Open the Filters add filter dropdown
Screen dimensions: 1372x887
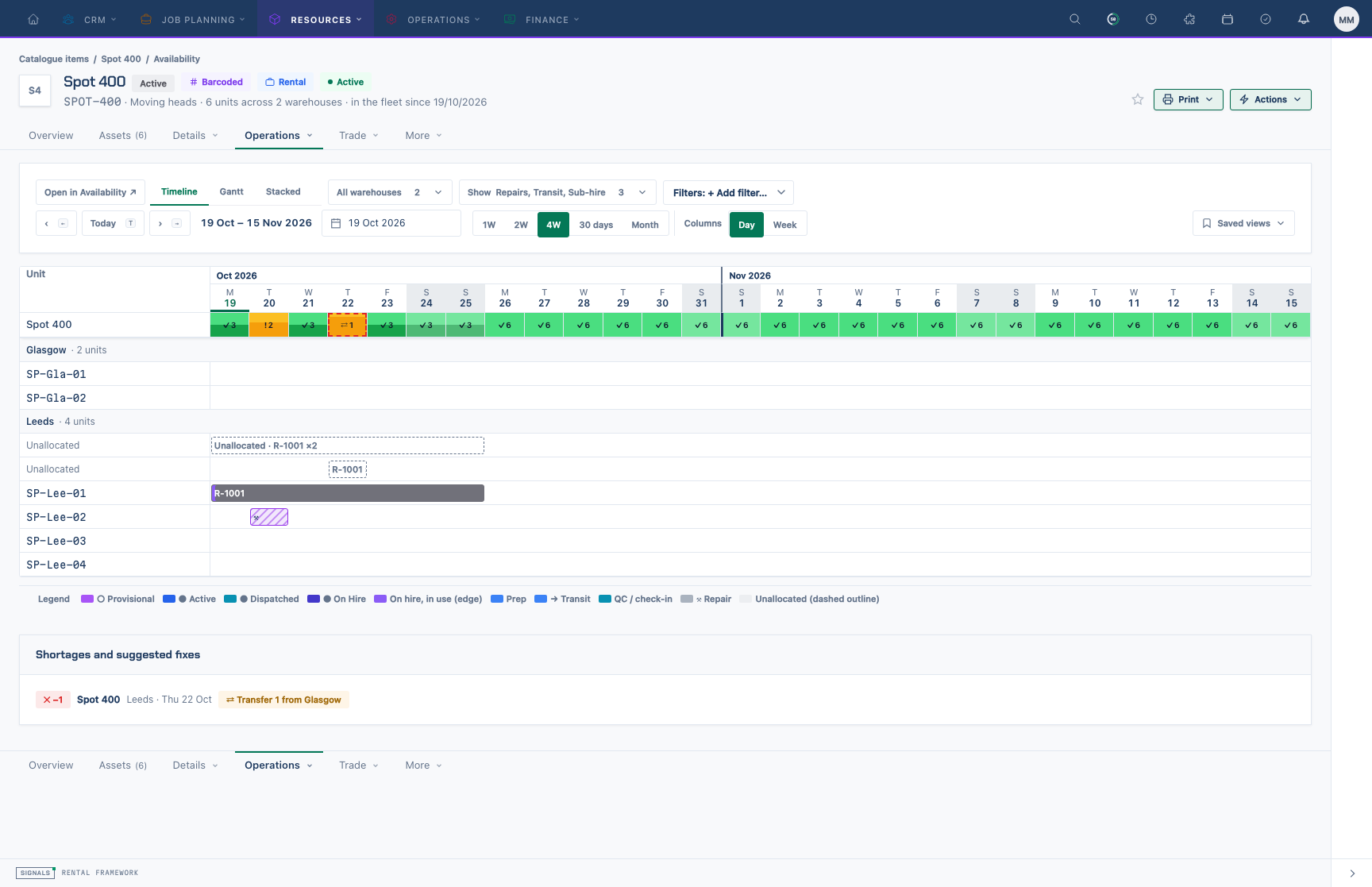pos(728,192)
